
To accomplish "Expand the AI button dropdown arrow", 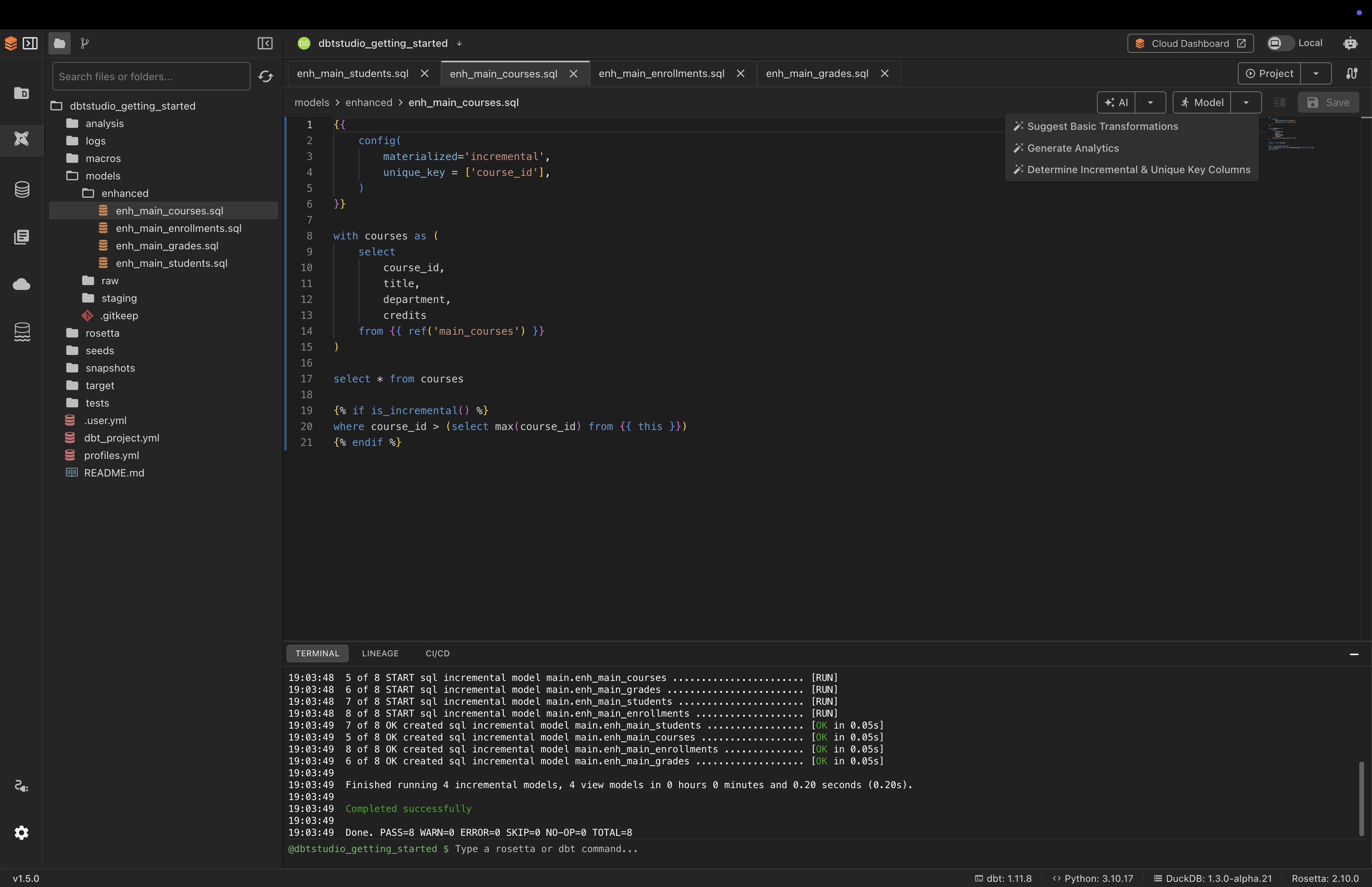I will [1150, 102].
